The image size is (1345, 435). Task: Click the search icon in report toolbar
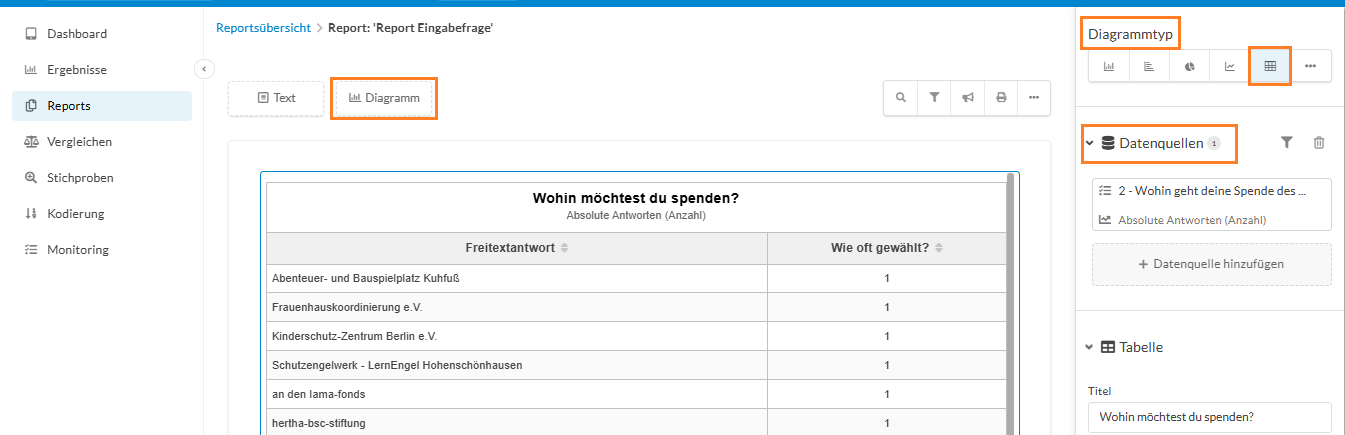[901, 98]
